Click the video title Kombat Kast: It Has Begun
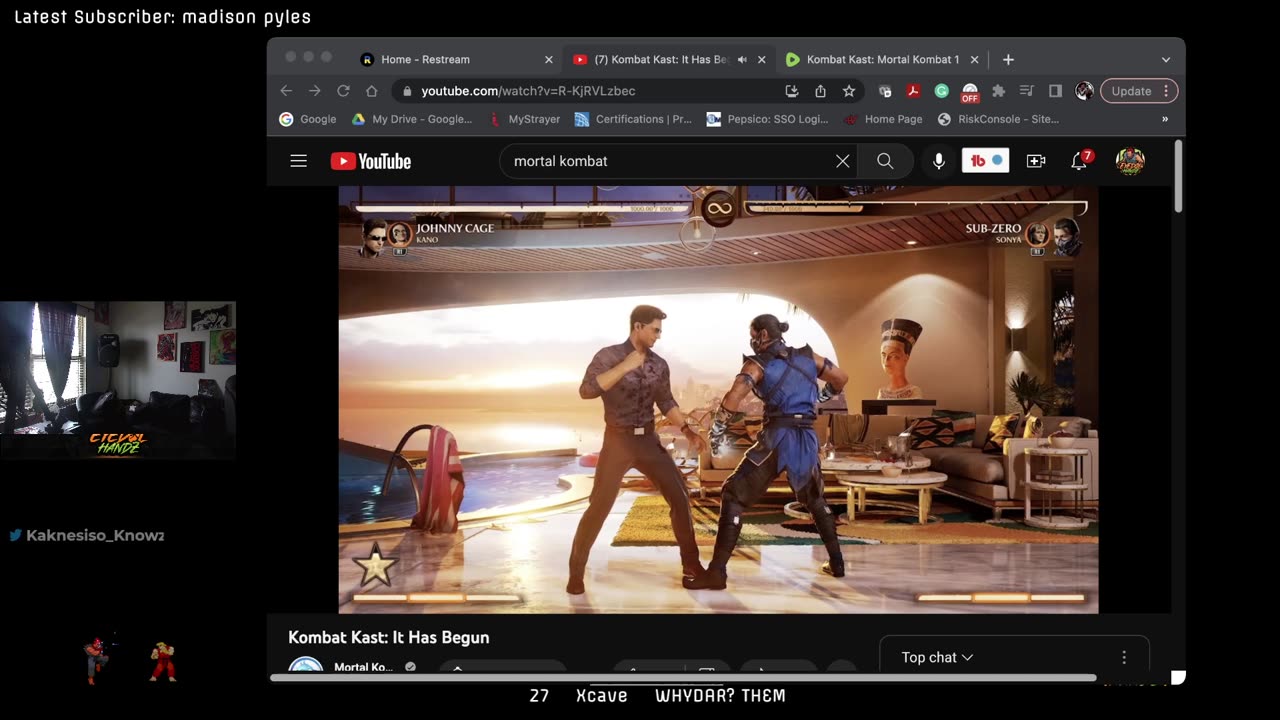This screenshot has height=720, width=1280. pyautogui.click(x=389, y=637)
